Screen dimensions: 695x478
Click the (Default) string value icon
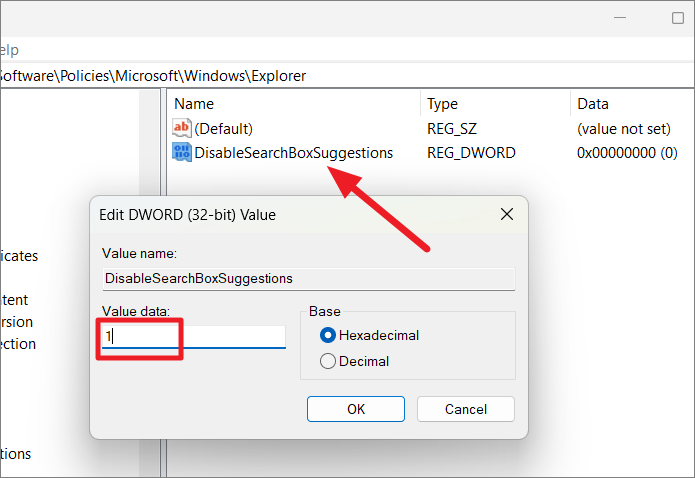click(x=182, y=128)
